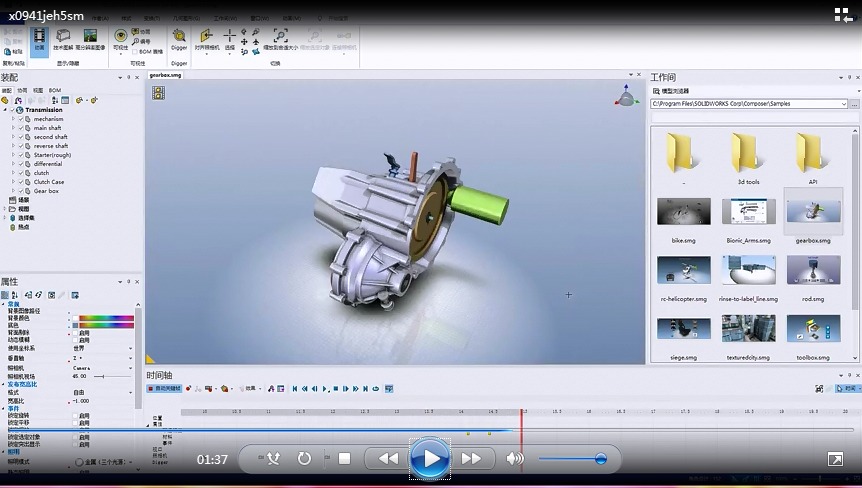Open full-screen view via bottom-right player icon
This screenshot has width=862, height=488.
(x=835, y=459)
